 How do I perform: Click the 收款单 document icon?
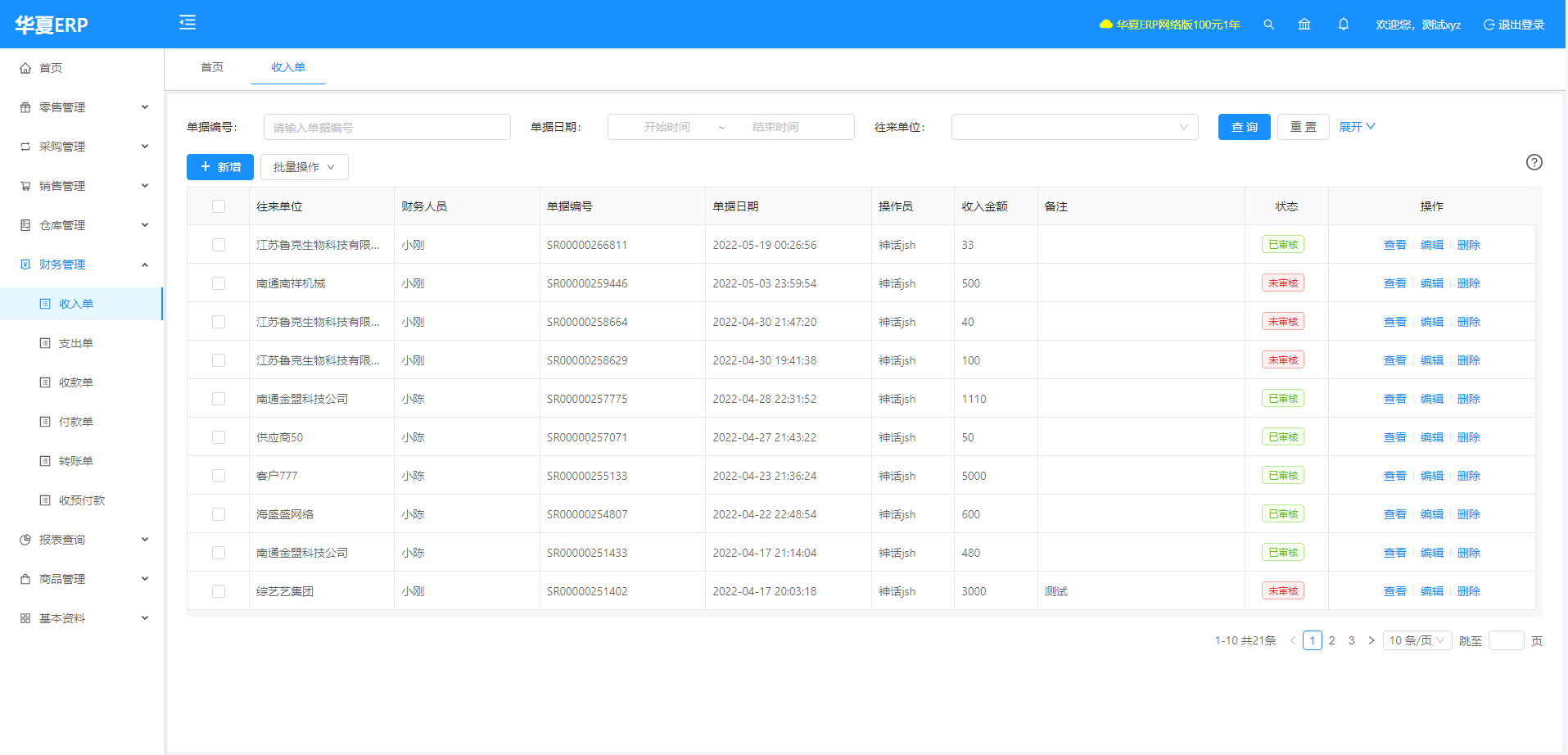tap(45, 382)
